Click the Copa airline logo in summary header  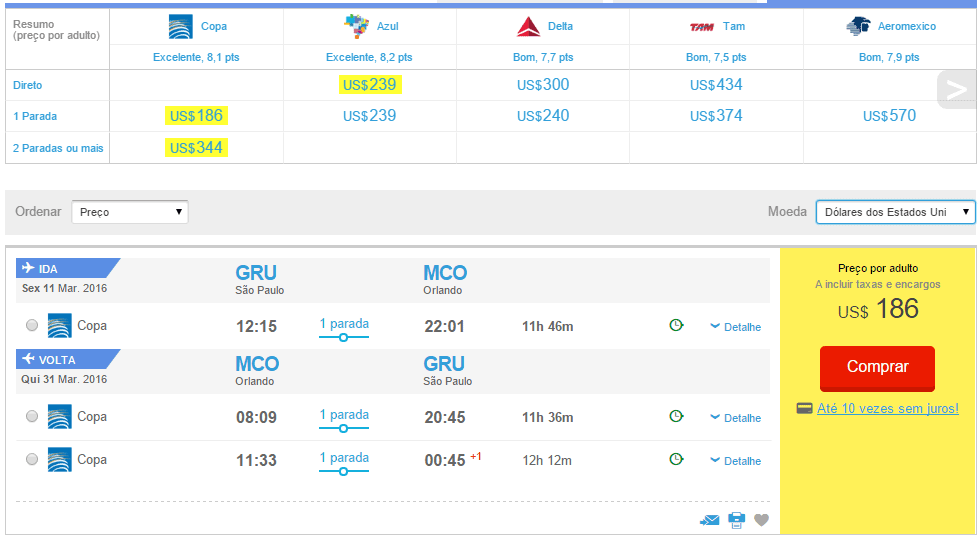coord(181,27)
